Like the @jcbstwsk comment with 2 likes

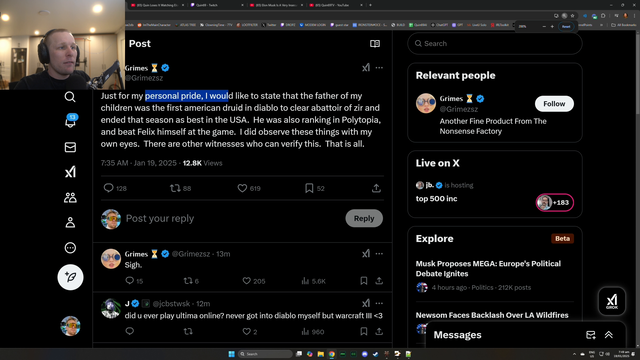(250, 331)
